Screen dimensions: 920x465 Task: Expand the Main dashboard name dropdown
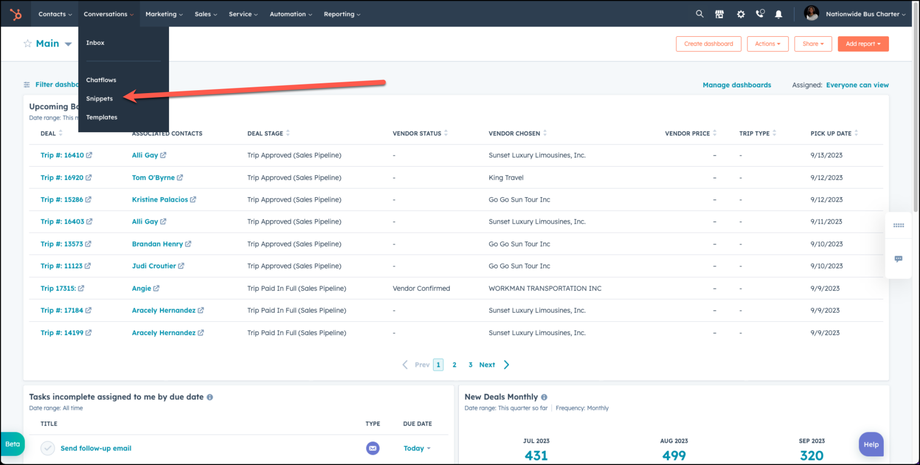pos(68,44)
